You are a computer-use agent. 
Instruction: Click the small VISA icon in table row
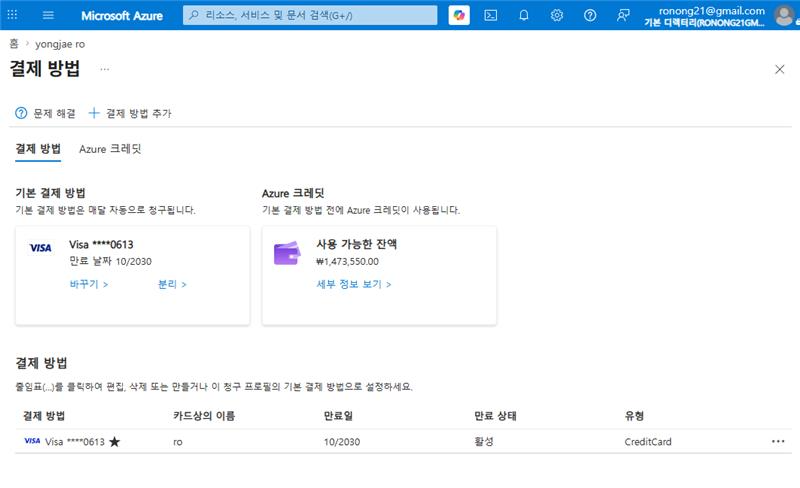pos(32,441)
